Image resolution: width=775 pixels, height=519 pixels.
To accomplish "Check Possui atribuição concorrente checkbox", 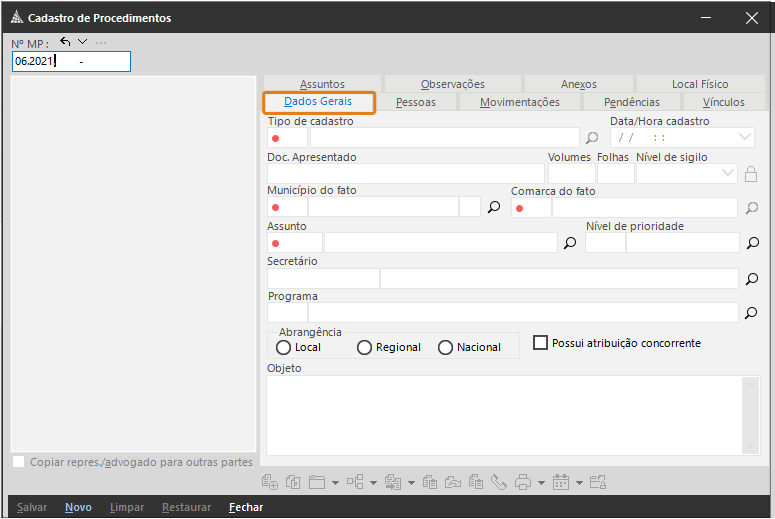I will 540,343.
